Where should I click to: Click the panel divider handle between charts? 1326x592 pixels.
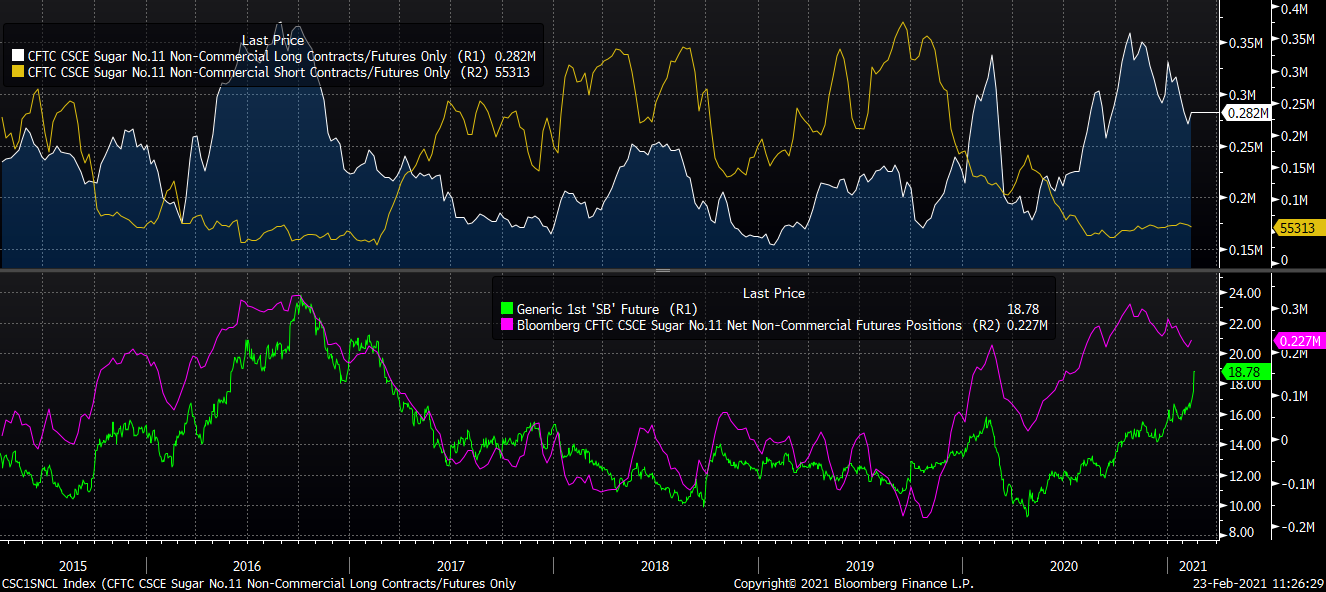coord(661,271)
